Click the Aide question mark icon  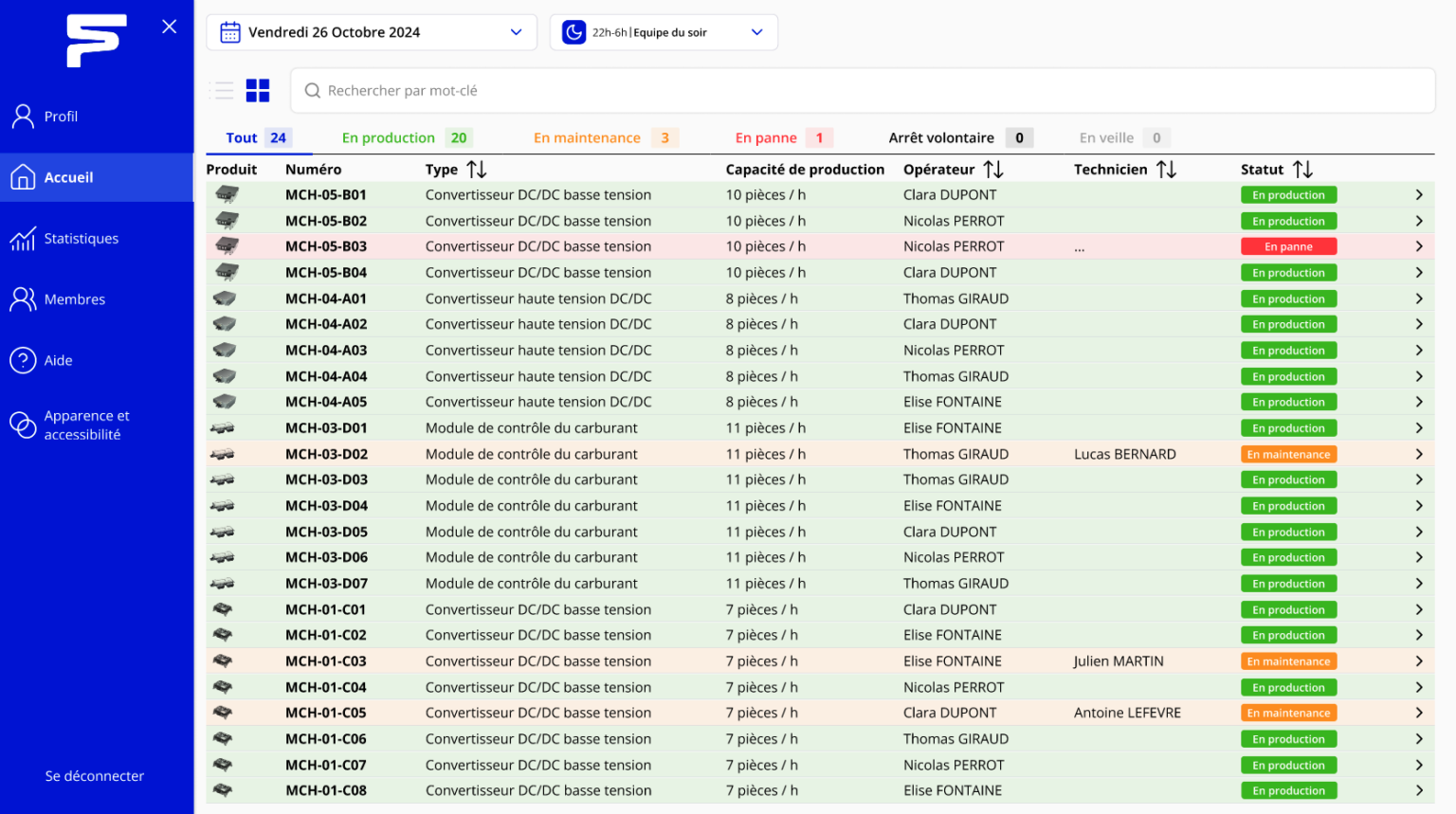(23, 361)
